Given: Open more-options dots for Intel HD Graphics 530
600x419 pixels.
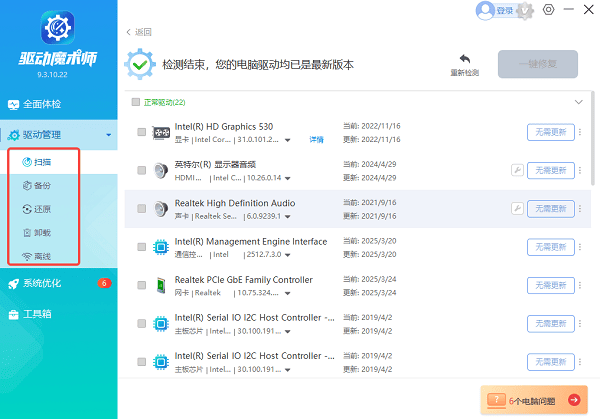Looking at the screenshot, I should pos(580,132).
